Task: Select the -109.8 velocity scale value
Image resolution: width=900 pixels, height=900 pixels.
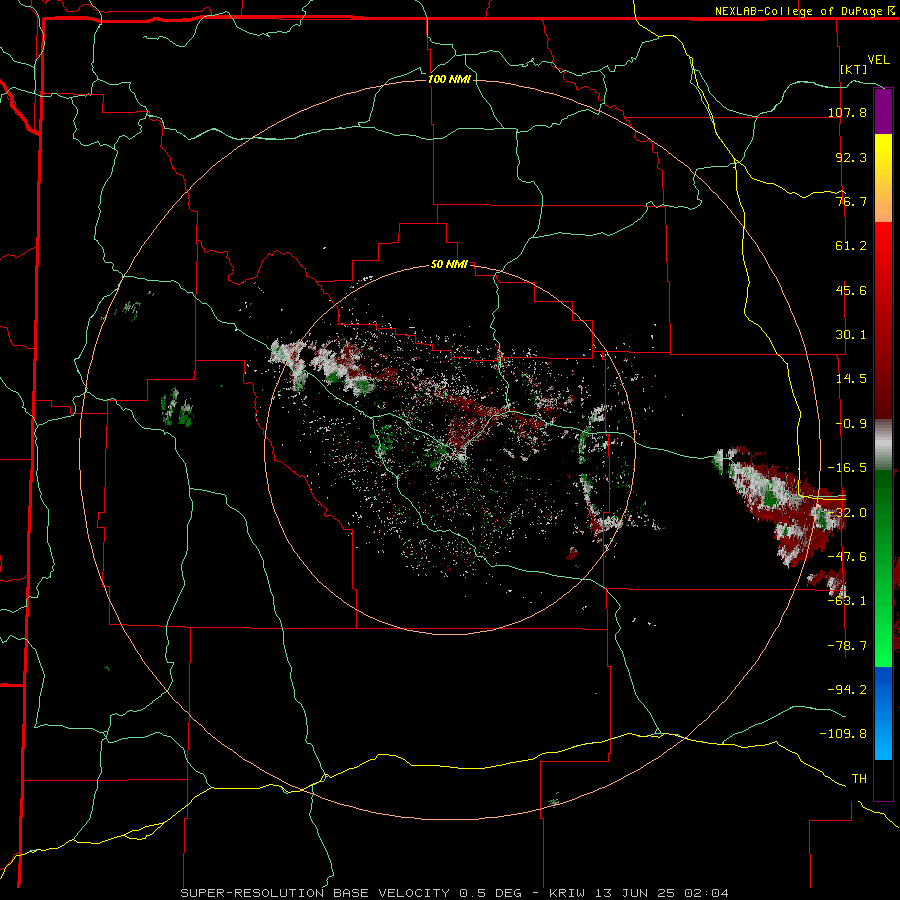Action: [x=843, y=734]
